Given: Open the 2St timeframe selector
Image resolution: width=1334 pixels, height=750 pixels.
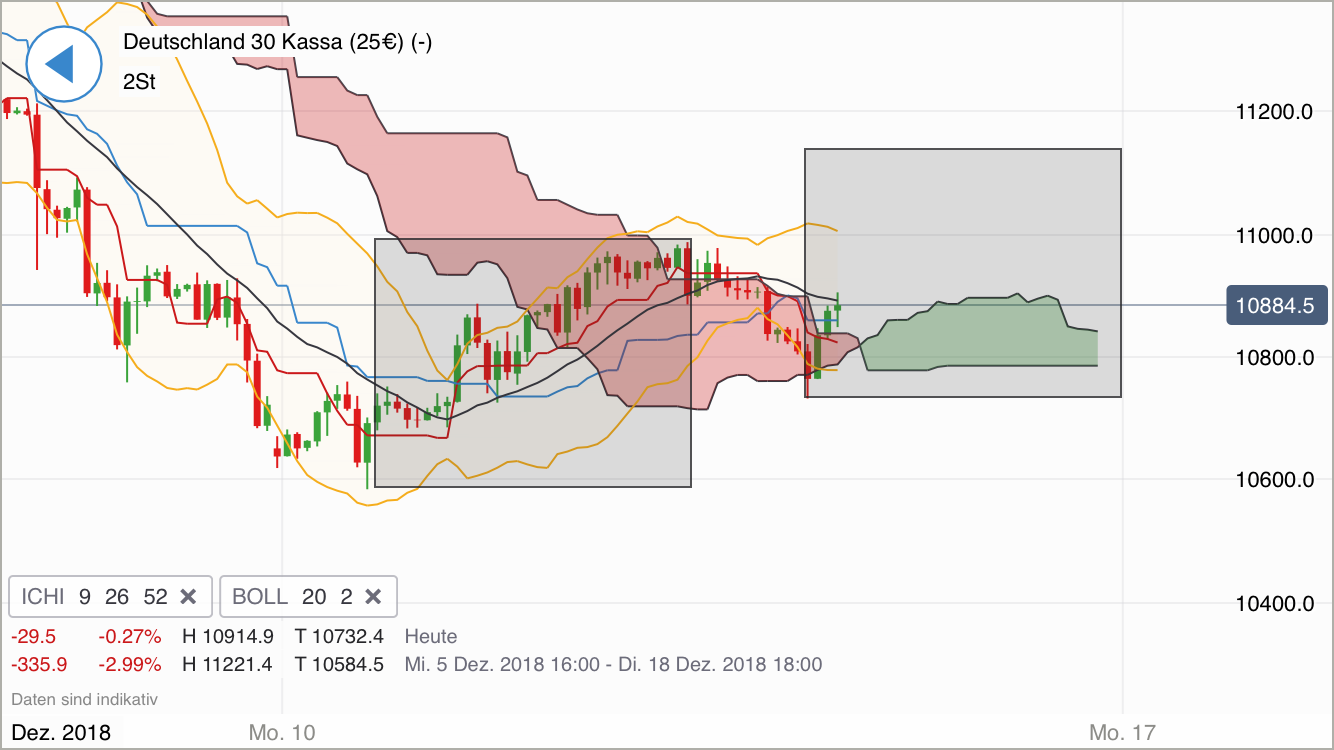Looking at the screenshot, I should click(138, 81).
